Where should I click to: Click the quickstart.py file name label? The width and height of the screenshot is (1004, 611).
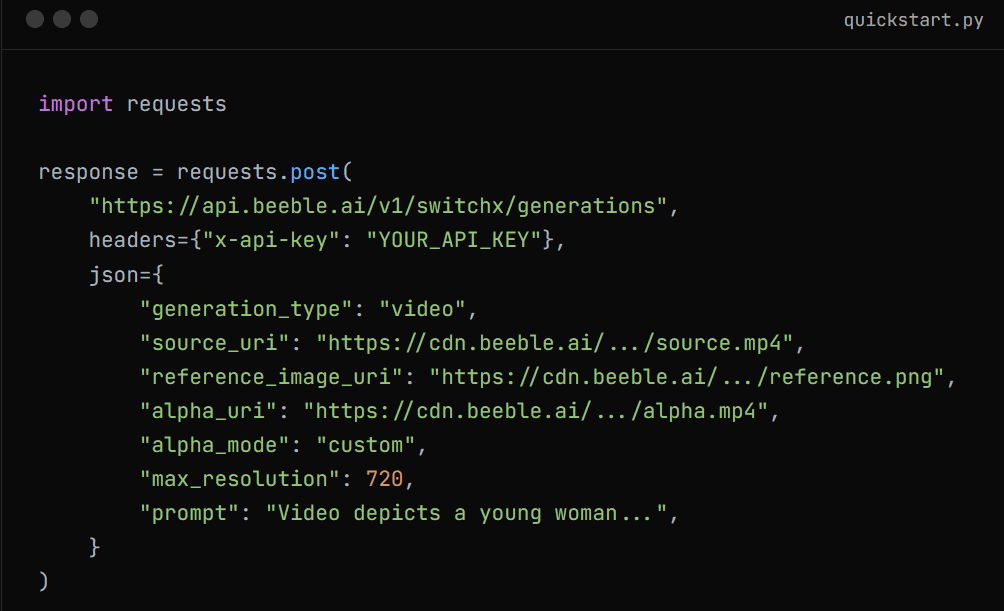coord(913,20)
